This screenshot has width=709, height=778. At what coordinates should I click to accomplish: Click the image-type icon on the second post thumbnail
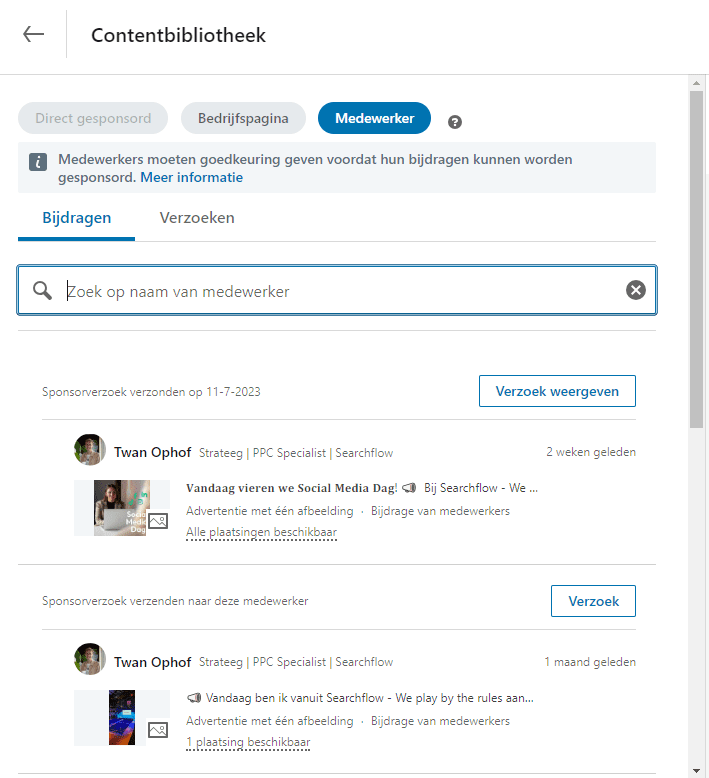[x=158, y=730]
